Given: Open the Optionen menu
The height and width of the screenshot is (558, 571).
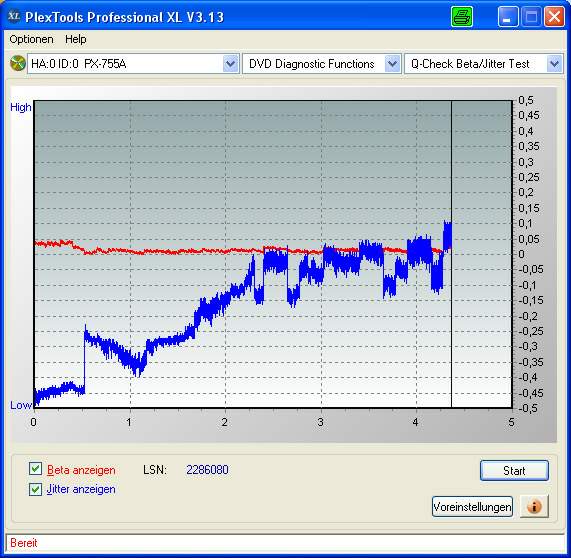Looking at the screenshot, I should 31,39.
